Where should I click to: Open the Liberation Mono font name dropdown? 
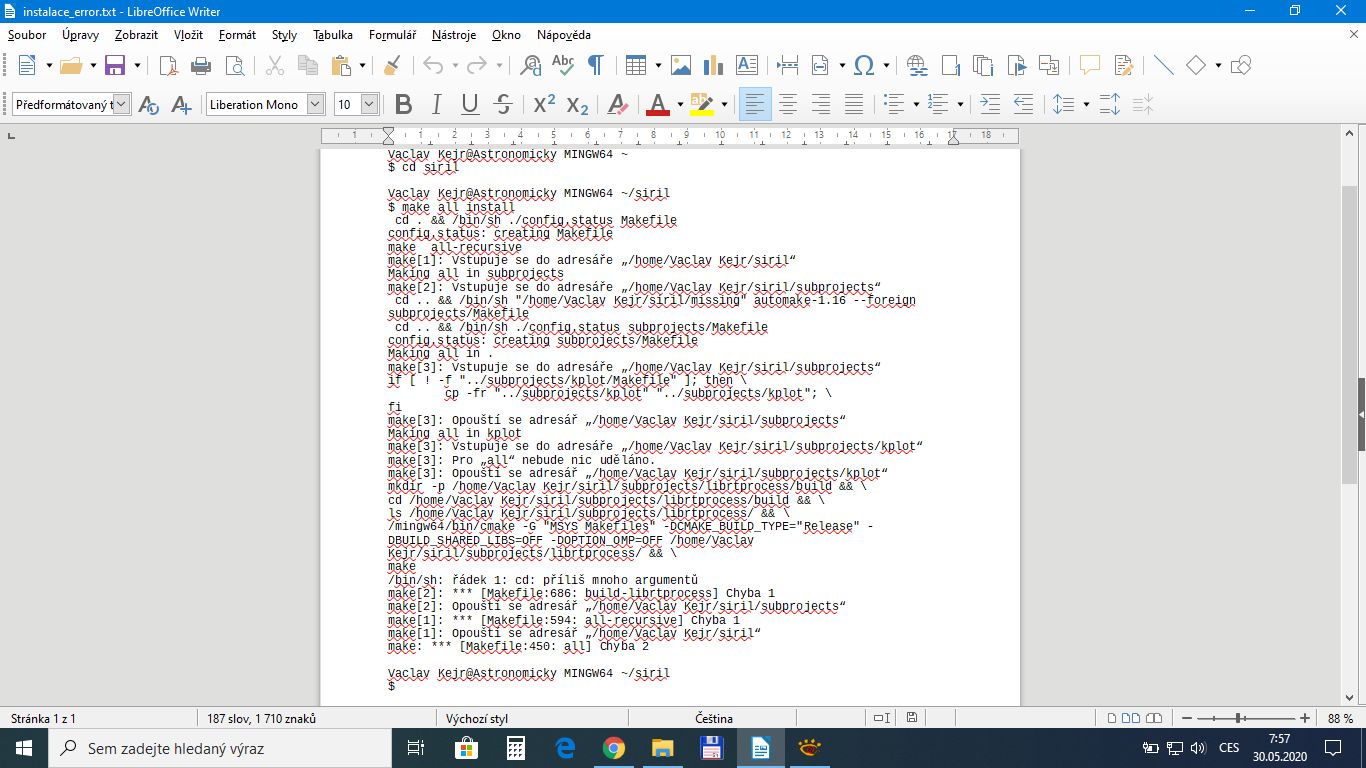pos(316,104)
